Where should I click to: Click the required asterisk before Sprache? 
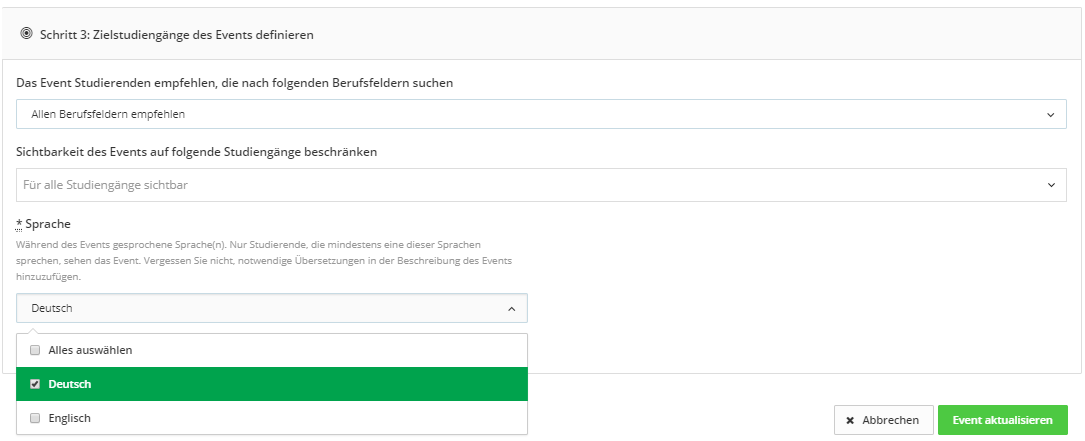(x=19, y=223)
